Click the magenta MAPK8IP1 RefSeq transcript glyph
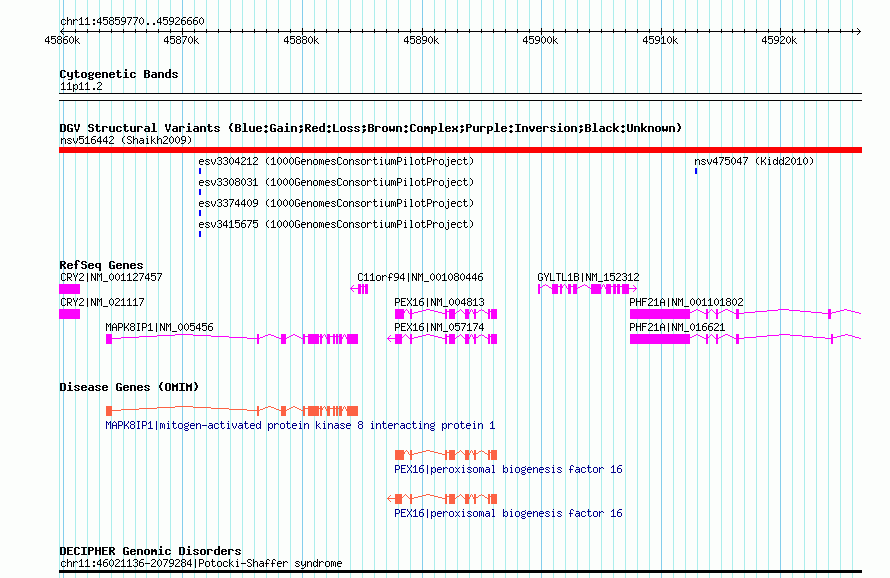Image resolution: width=890 pixels, height=578 pixels. 232,339
